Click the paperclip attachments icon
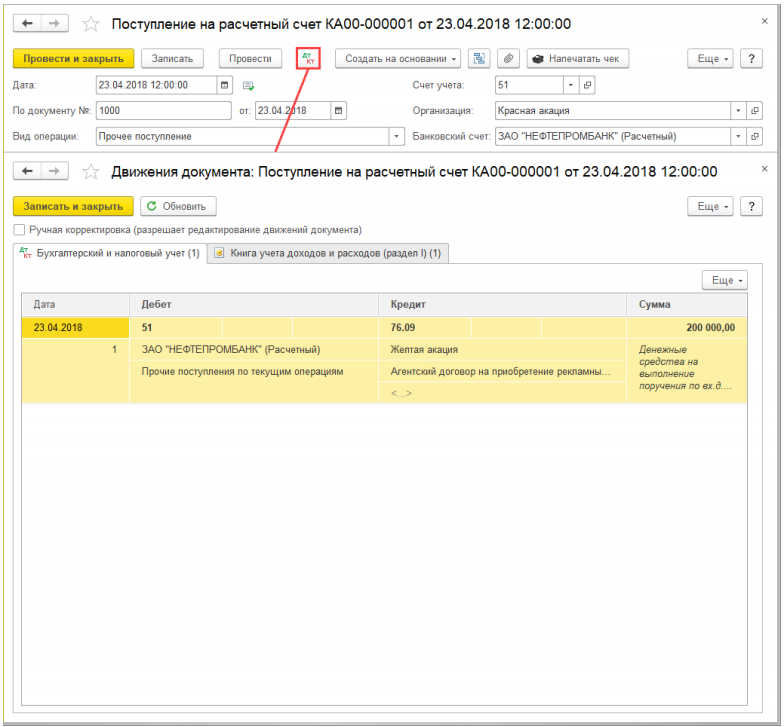Image resolution: width=784 pixels, height=727 pixels. pos(508,58)
